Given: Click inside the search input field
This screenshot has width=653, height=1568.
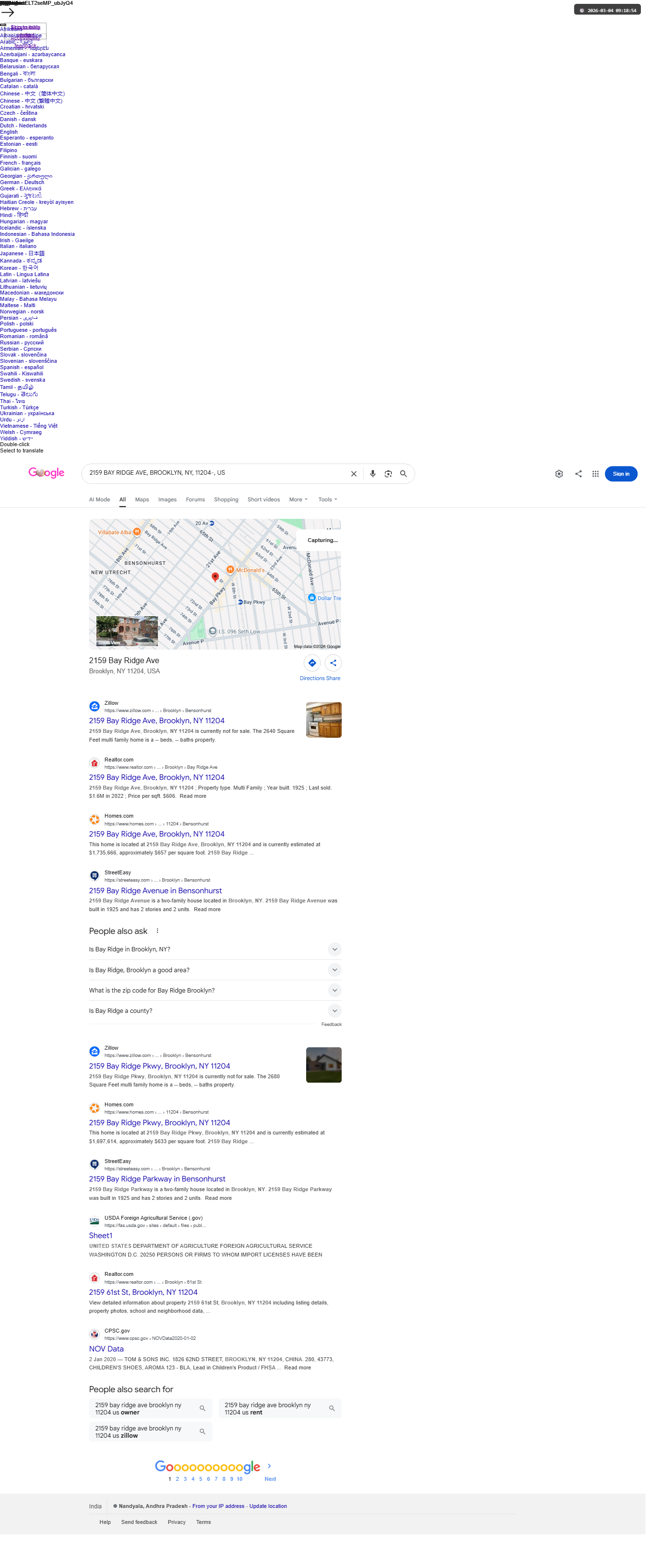Looking at the screenshot, I should [x=216, y=473].
